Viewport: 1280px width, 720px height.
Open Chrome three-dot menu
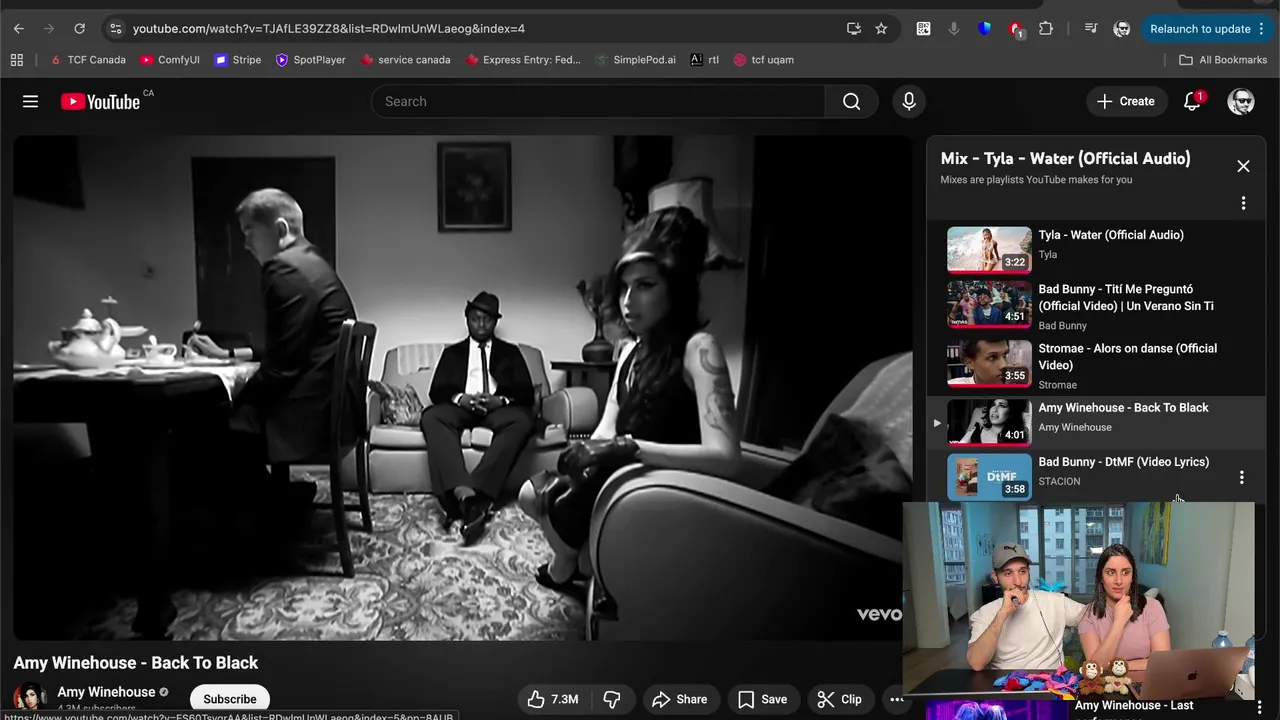[1261, 29]
